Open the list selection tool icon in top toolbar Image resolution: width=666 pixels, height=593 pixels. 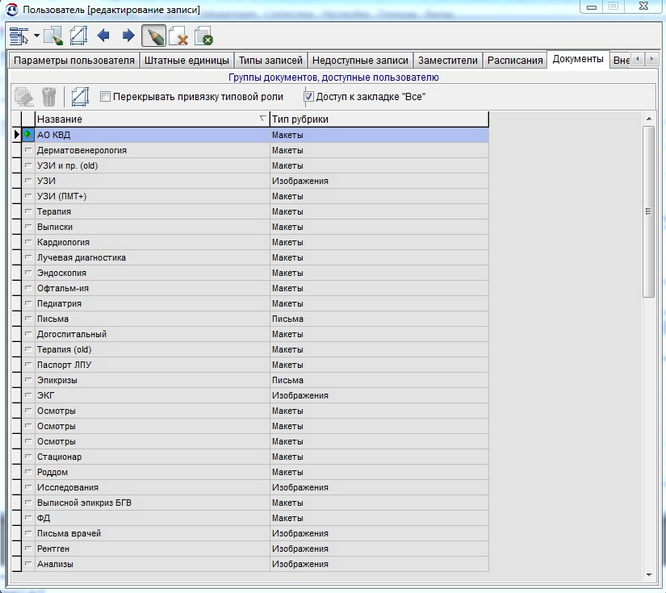19,36
